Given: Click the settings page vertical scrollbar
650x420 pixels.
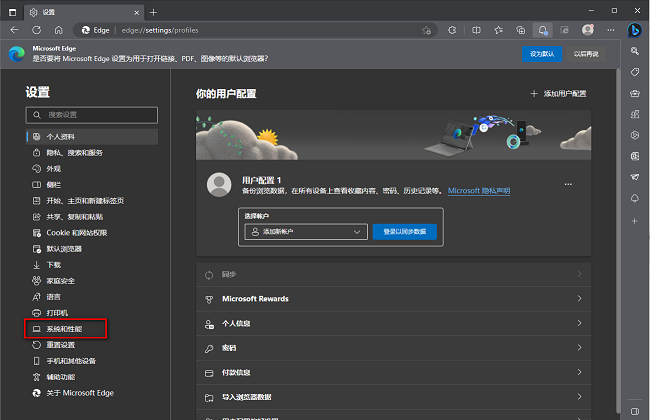Looking at the screenshot, I should point(618,240).
